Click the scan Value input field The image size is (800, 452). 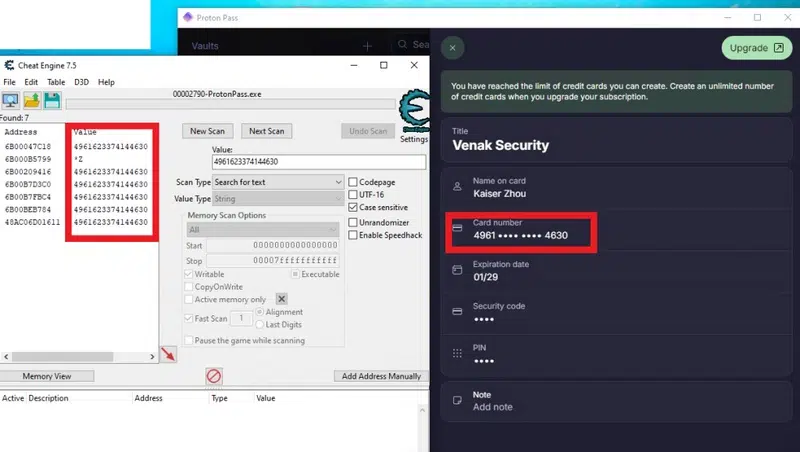(x=319, y=162)
